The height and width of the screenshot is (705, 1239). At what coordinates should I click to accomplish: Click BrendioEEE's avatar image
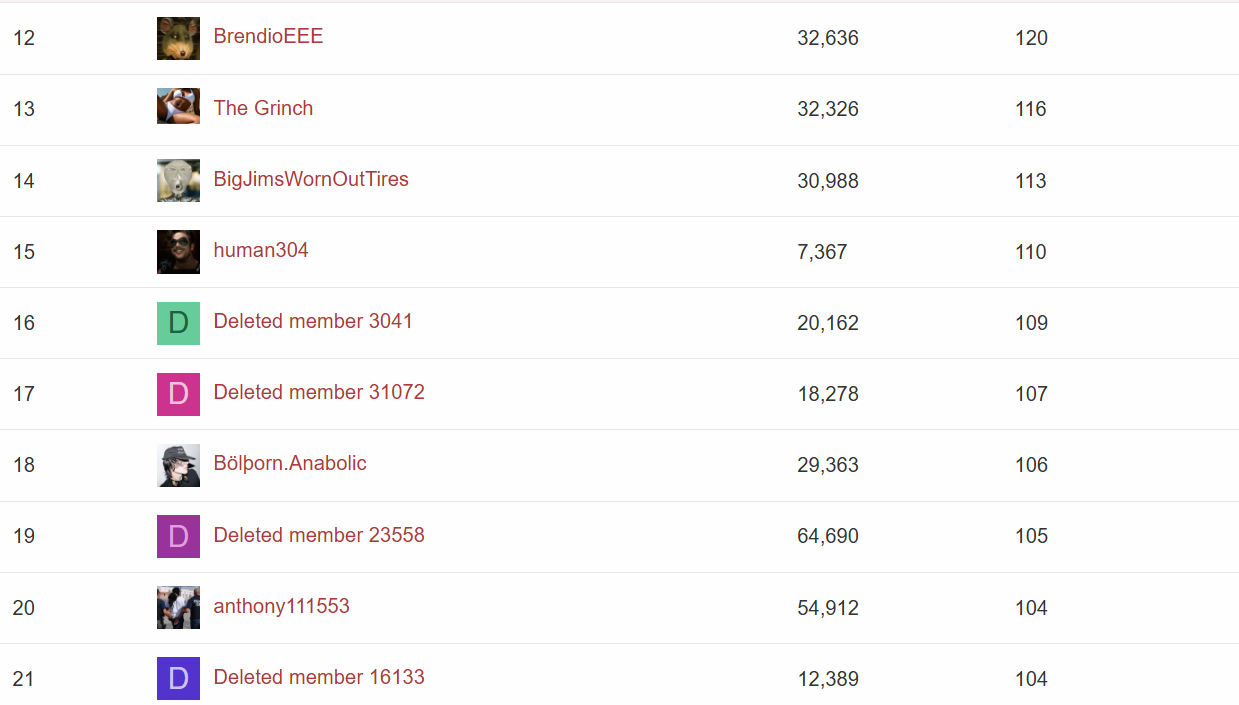coord(178,38)
